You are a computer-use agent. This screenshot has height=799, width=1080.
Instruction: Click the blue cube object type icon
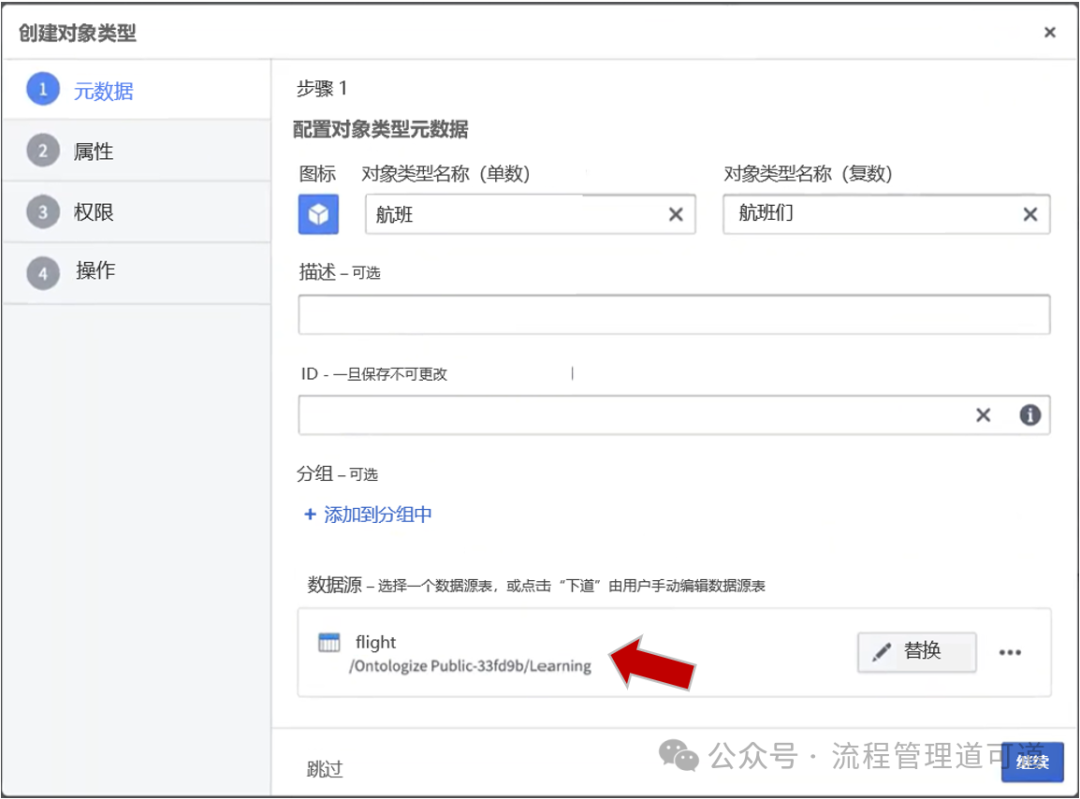coord(318,214)
